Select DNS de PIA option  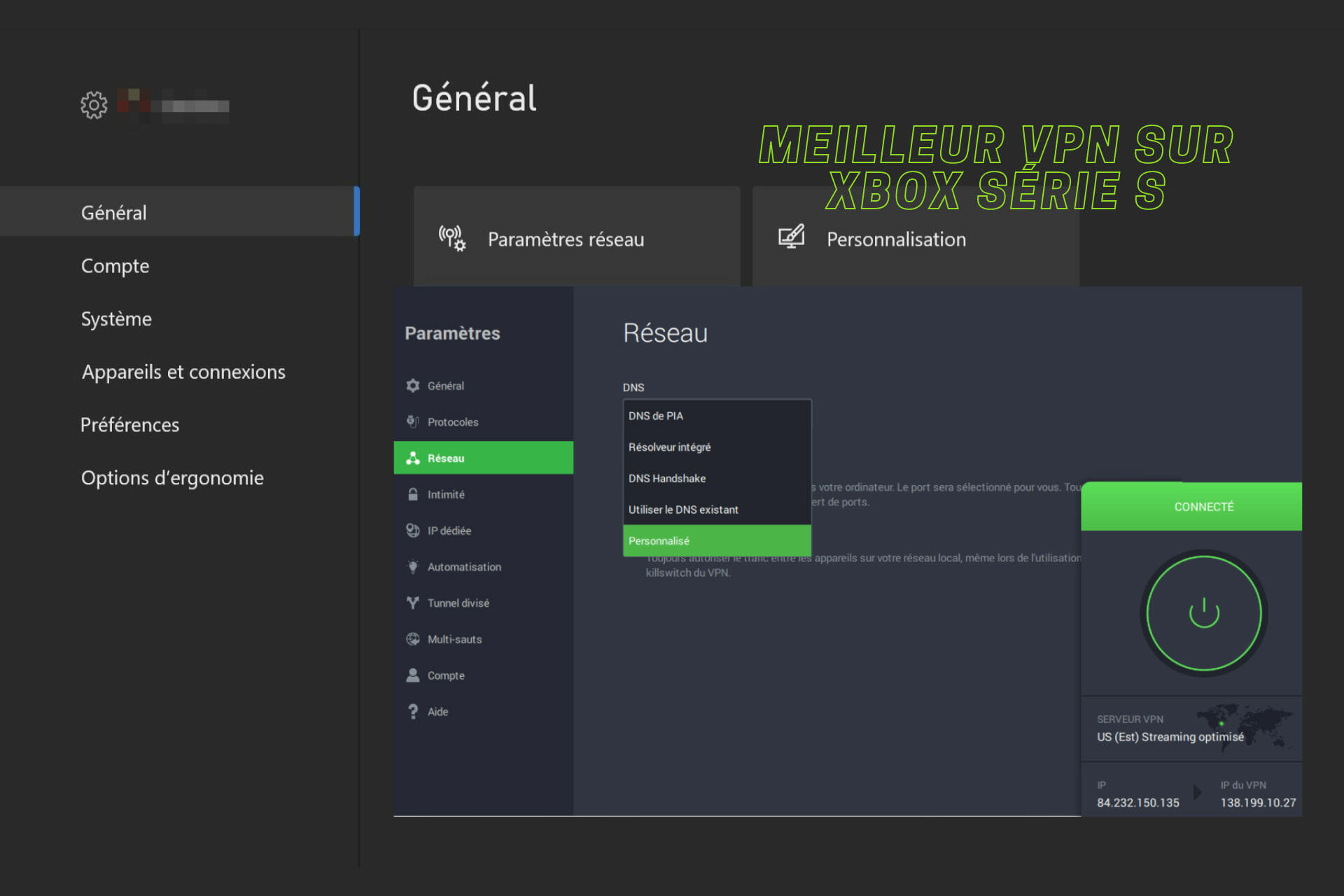[717, 416]
